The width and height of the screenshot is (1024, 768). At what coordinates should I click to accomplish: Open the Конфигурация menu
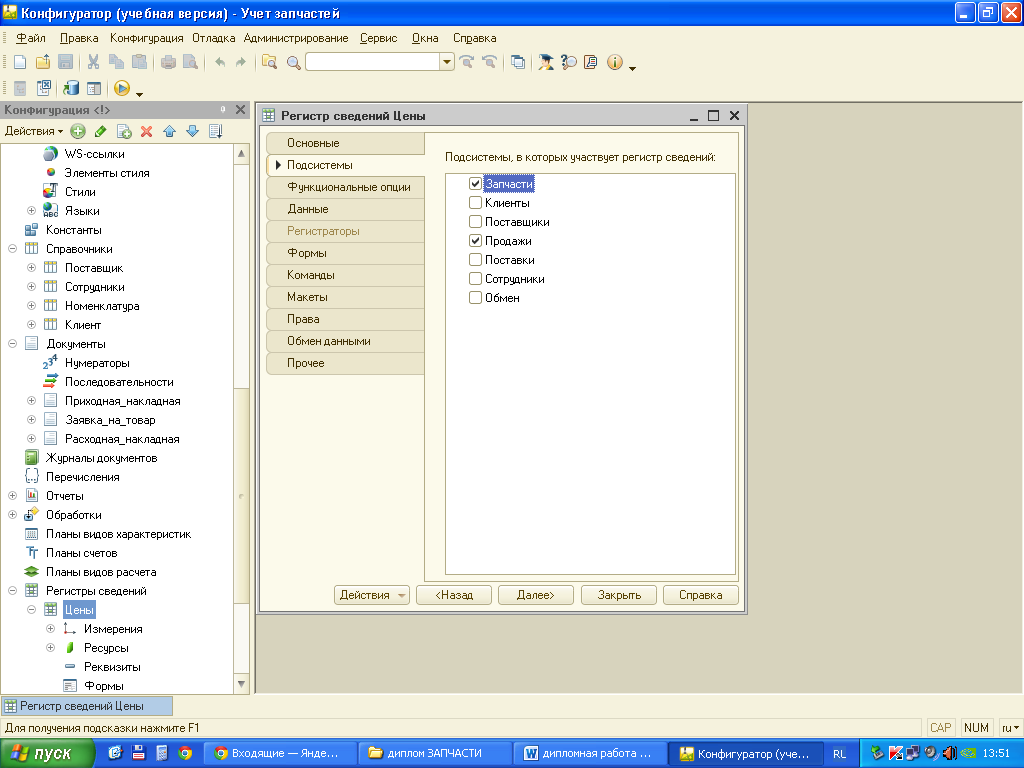pyautogui.click(x=146, y=38)
